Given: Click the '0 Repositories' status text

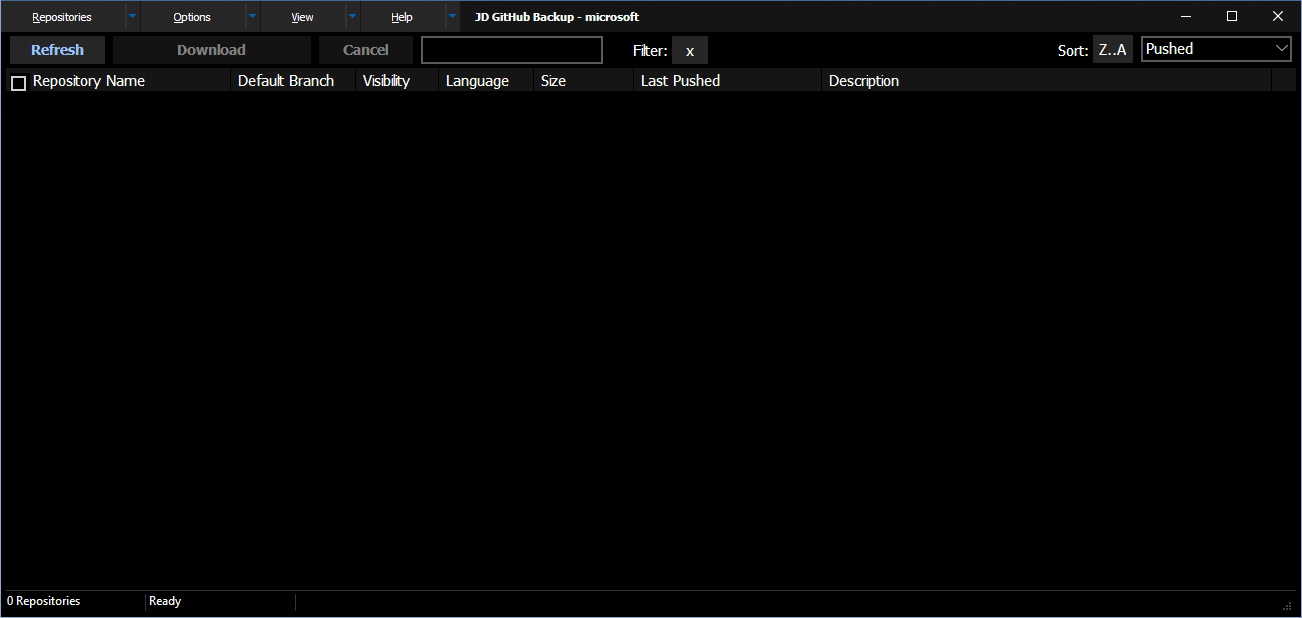Looking at the screenshot, I should pyautogui.click(x=44, y=601).
